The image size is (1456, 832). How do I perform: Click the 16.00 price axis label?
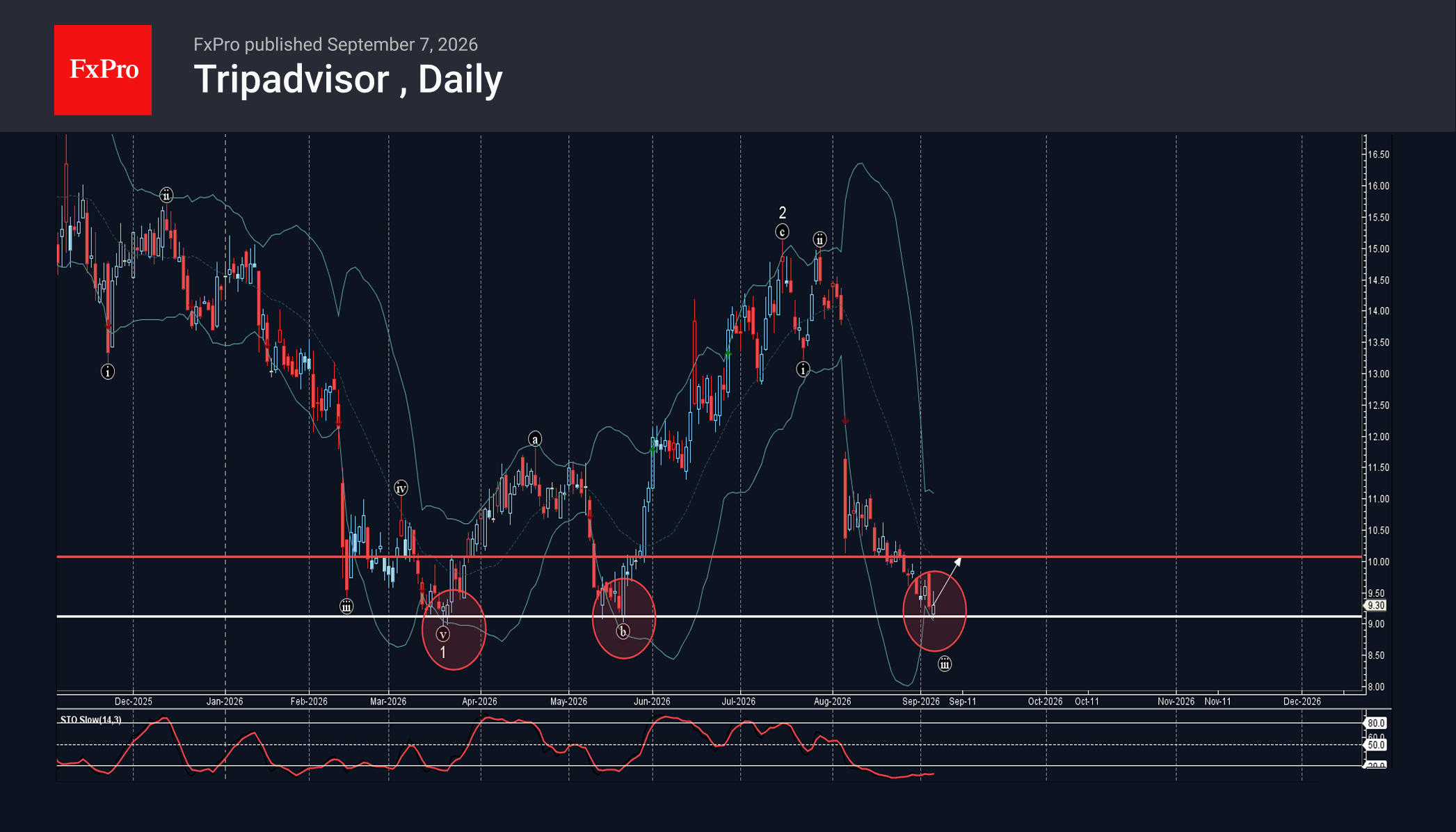[1378, 186]
